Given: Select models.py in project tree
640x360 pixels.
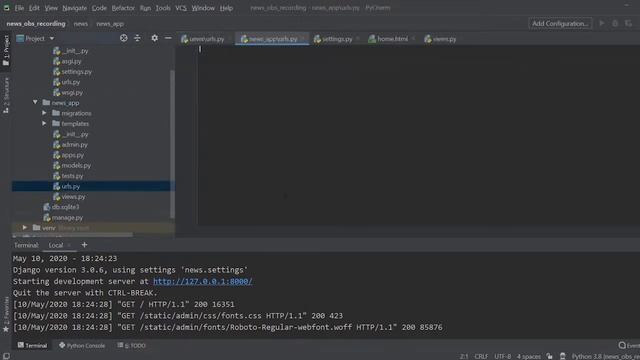Looking at the screenshot, I should (x=76, y=165).
